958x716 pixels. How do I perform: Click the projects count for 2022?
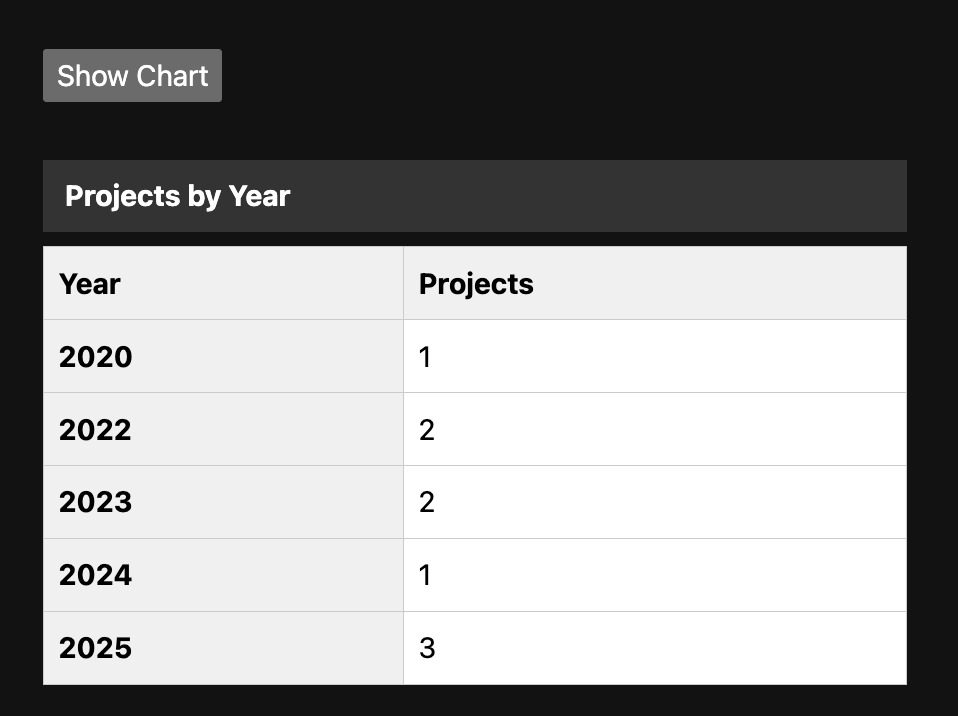(426, 430)
